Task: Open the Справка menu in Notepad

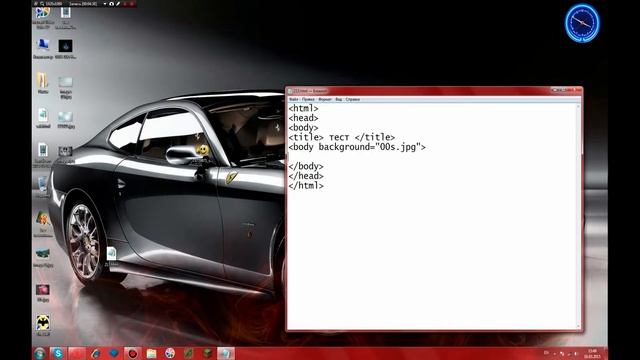Action: click(353, 100)
